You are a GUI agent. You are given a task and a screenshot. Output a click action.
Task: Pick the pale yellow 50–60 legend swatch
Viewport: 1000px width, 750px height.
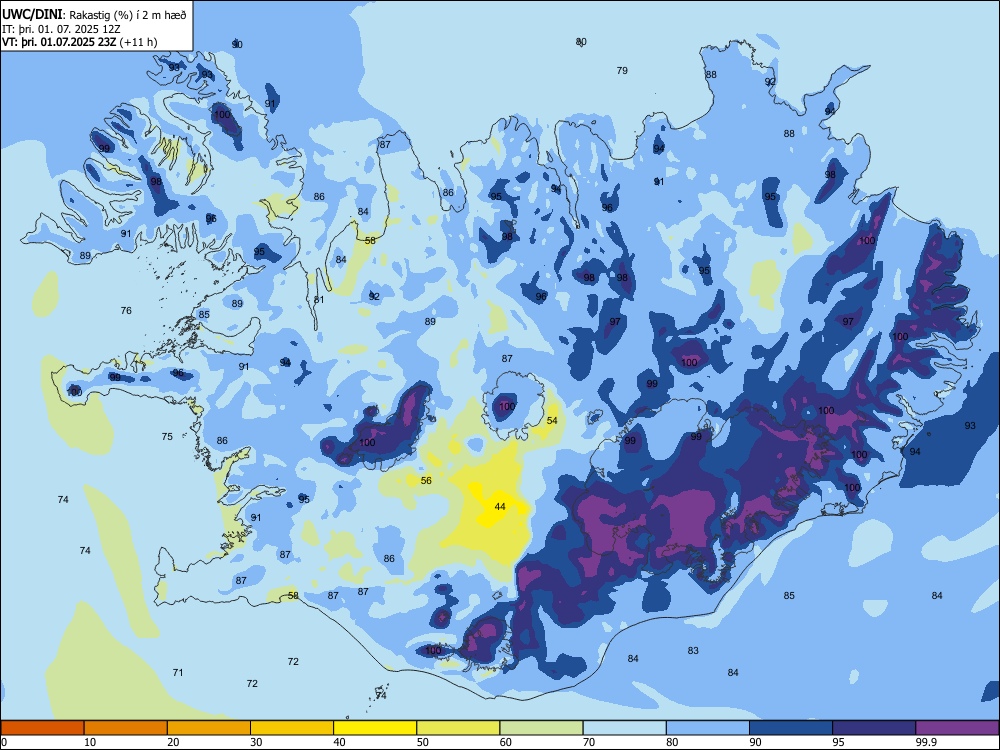(458, 728)
